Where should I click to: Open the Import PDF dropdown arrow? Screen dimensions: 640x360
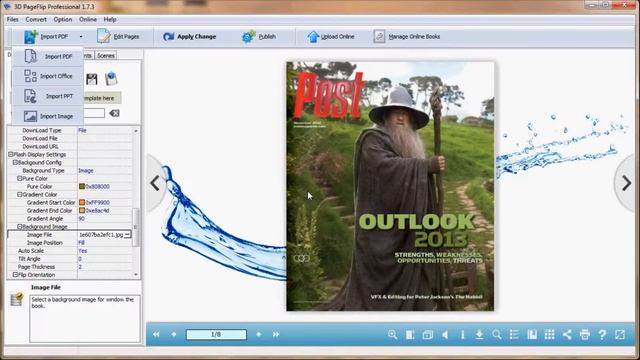[81, 37]
